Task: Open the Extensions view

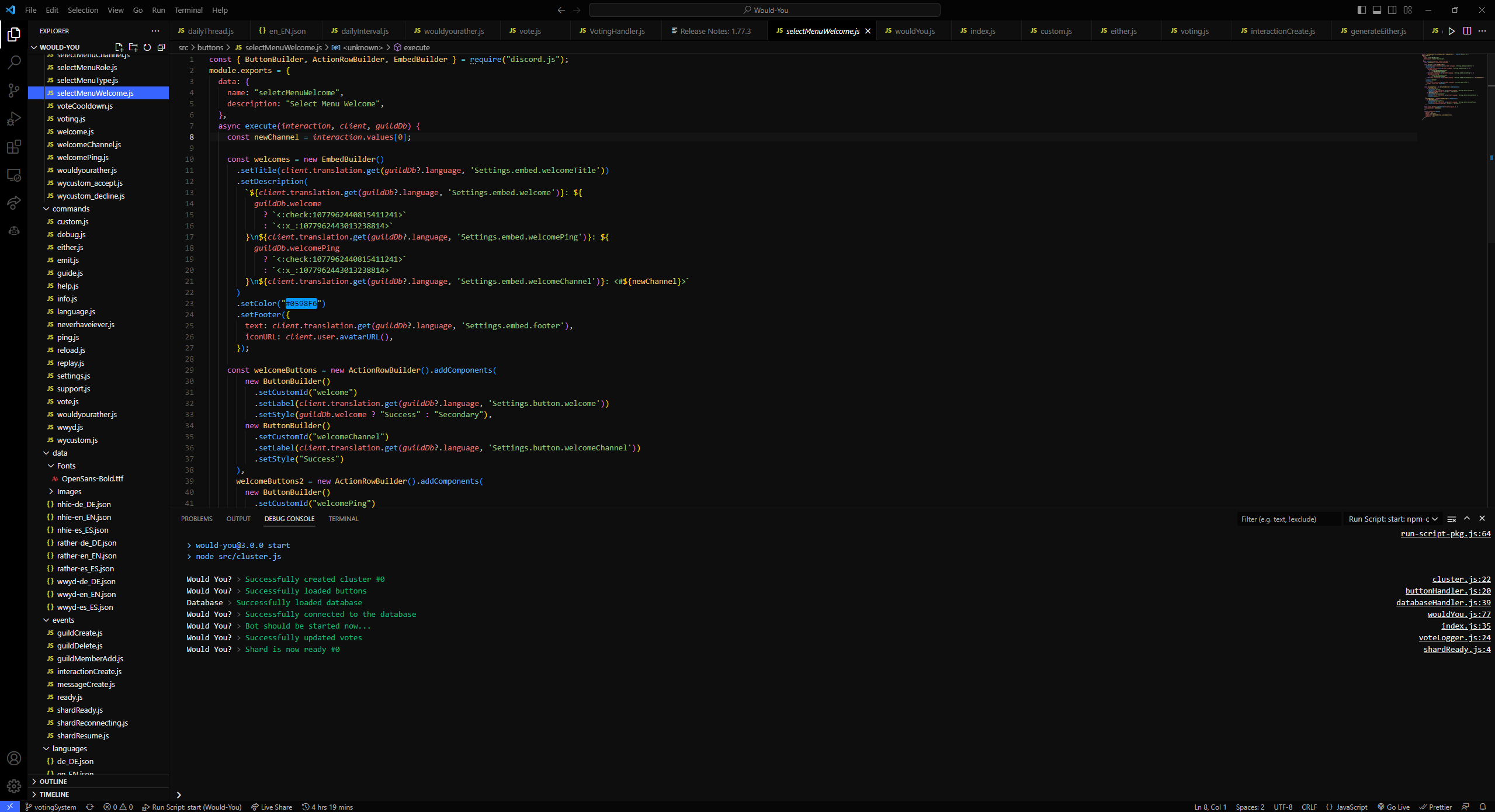Action: (14, 147)
